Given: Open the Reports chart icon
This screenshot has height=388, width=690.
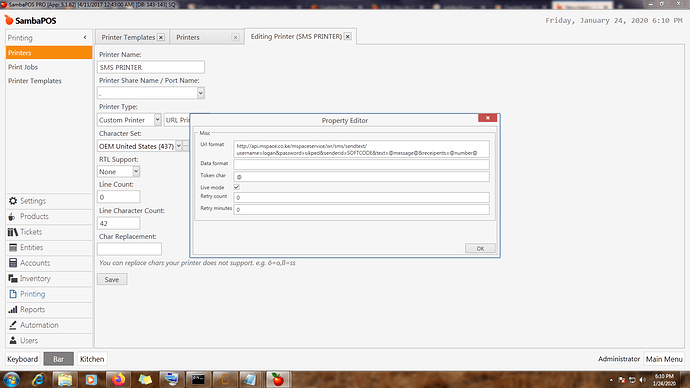Looking at the screenshot, I should [13, 310].
